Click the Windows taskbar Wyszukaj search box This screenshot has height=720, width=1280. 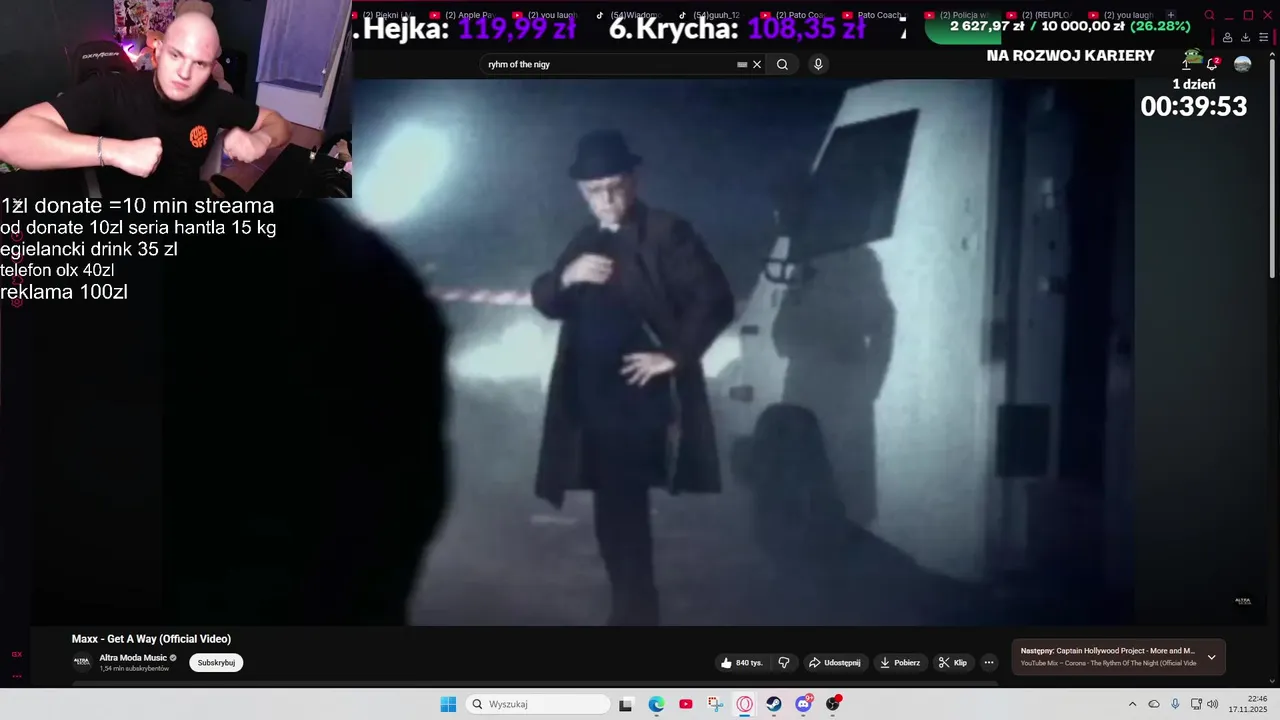[538, 704]
